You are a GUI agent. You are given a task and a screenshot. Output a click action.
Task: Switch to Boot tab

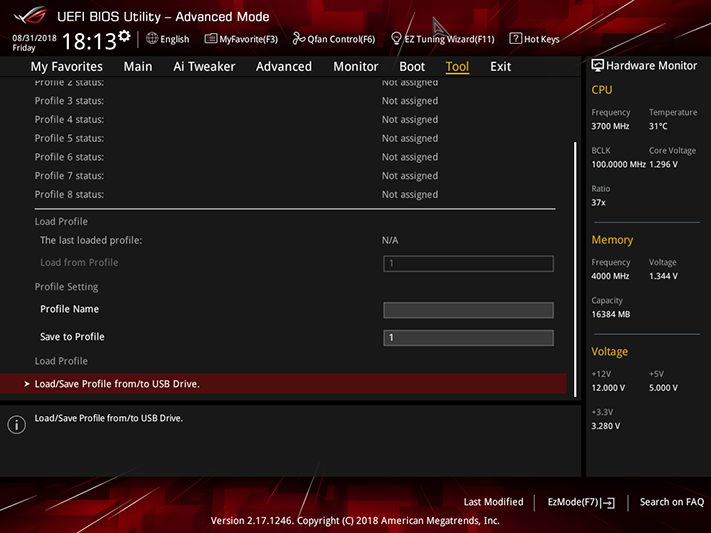[x=412, y=67]
